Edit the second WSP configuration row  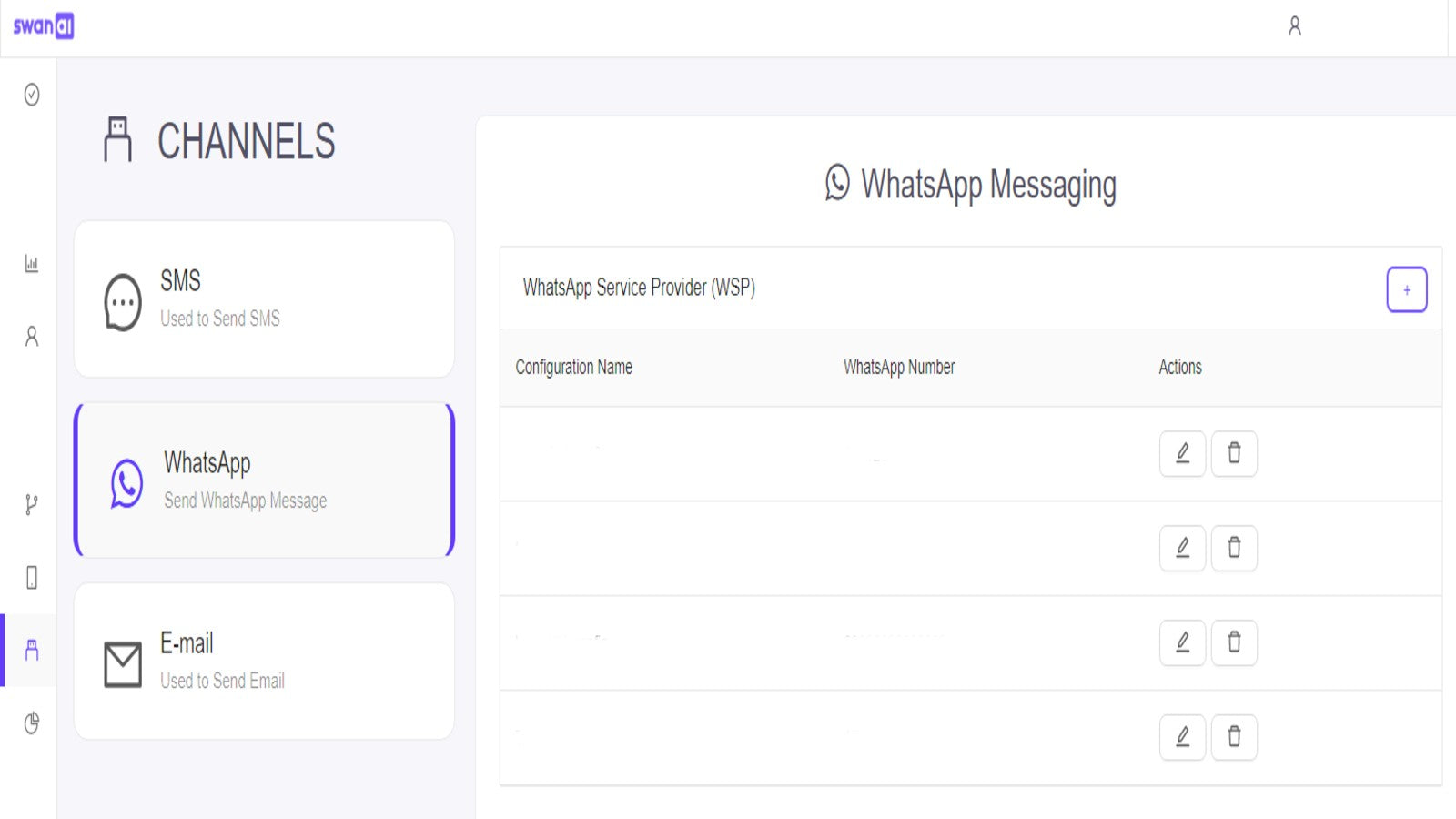click(1182, 548)
